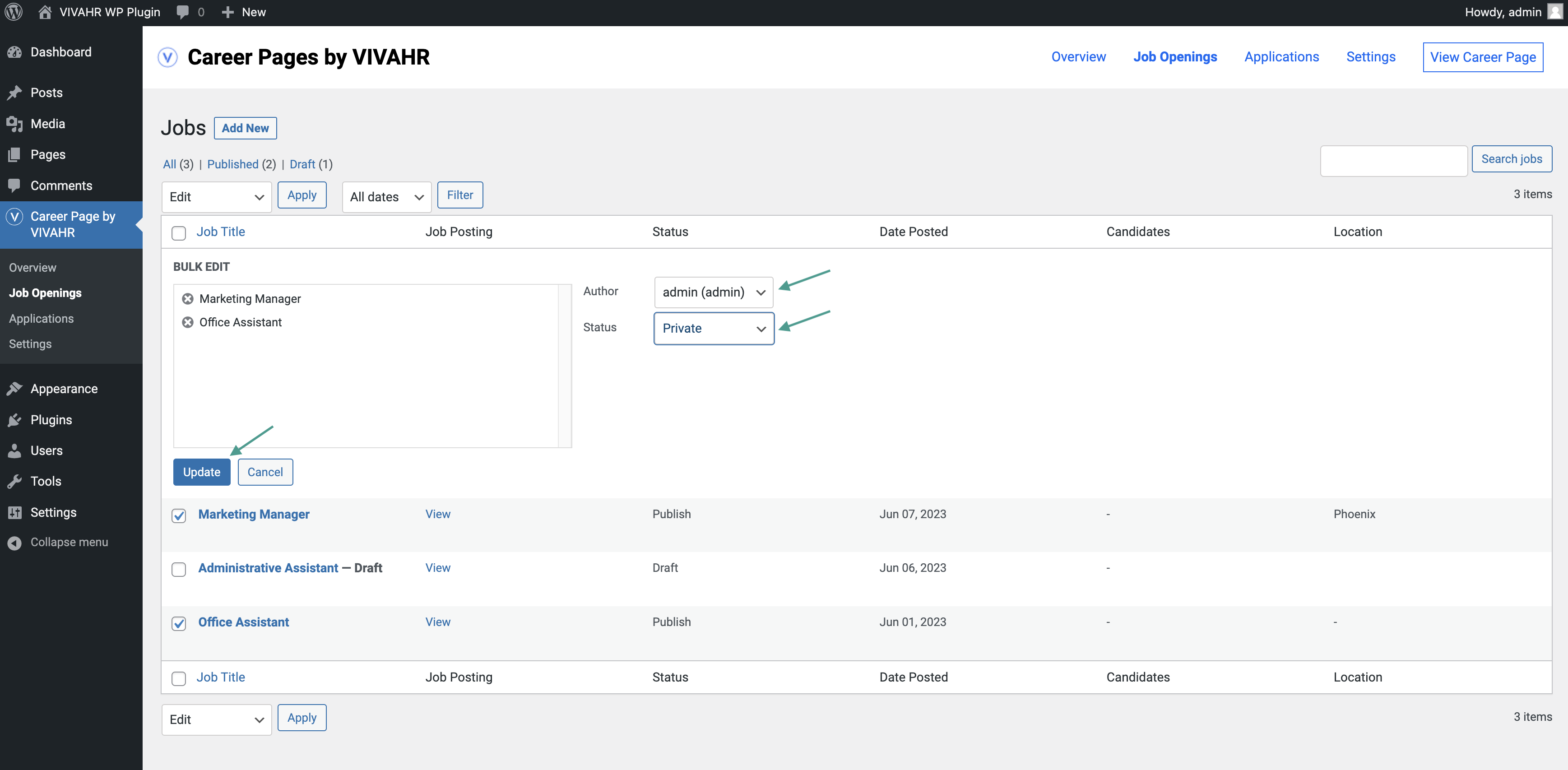The height and width of the screenshot is (770, 1568).
Task: Go to the Overview top navigation tab
Action: point(1078,56)
